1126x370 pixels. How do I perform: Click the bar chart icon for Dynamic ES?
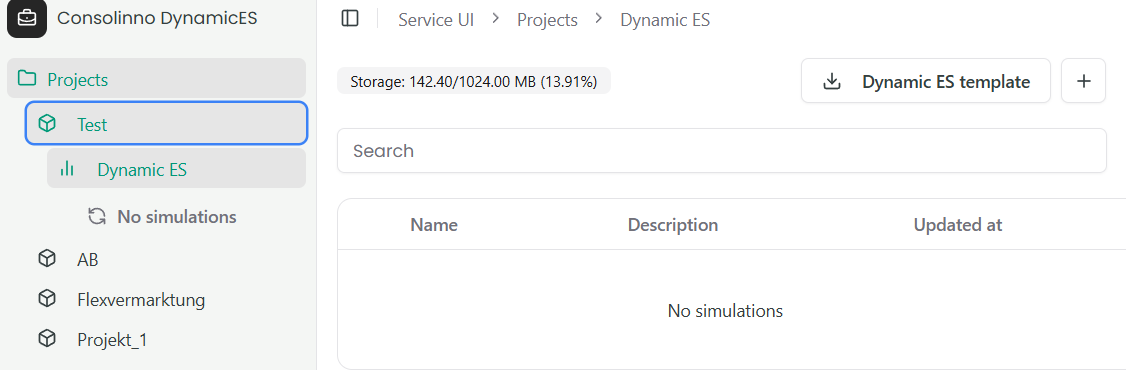pyautogui.click(x=68, y=169)
